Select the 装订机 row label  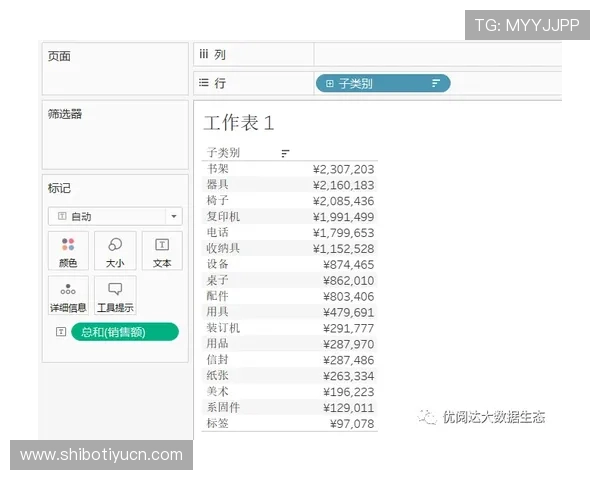click(223, 328)
